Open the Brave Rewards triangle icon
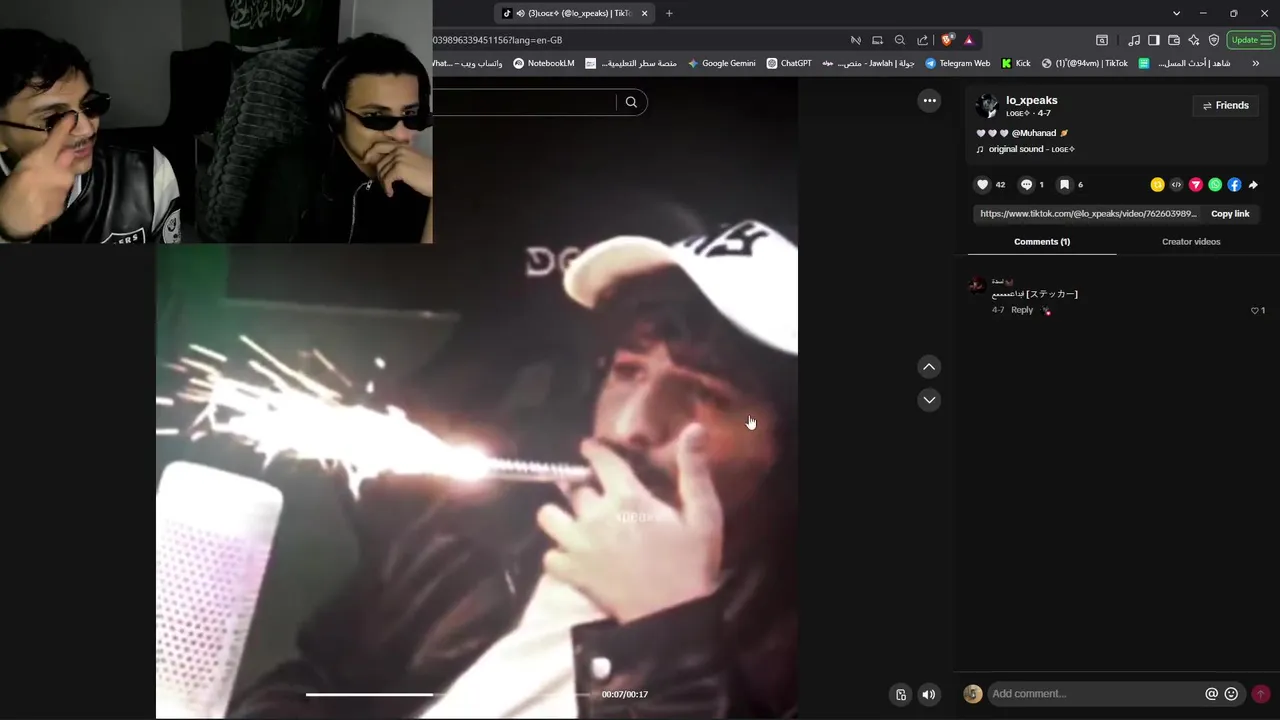 coord(968,40)
